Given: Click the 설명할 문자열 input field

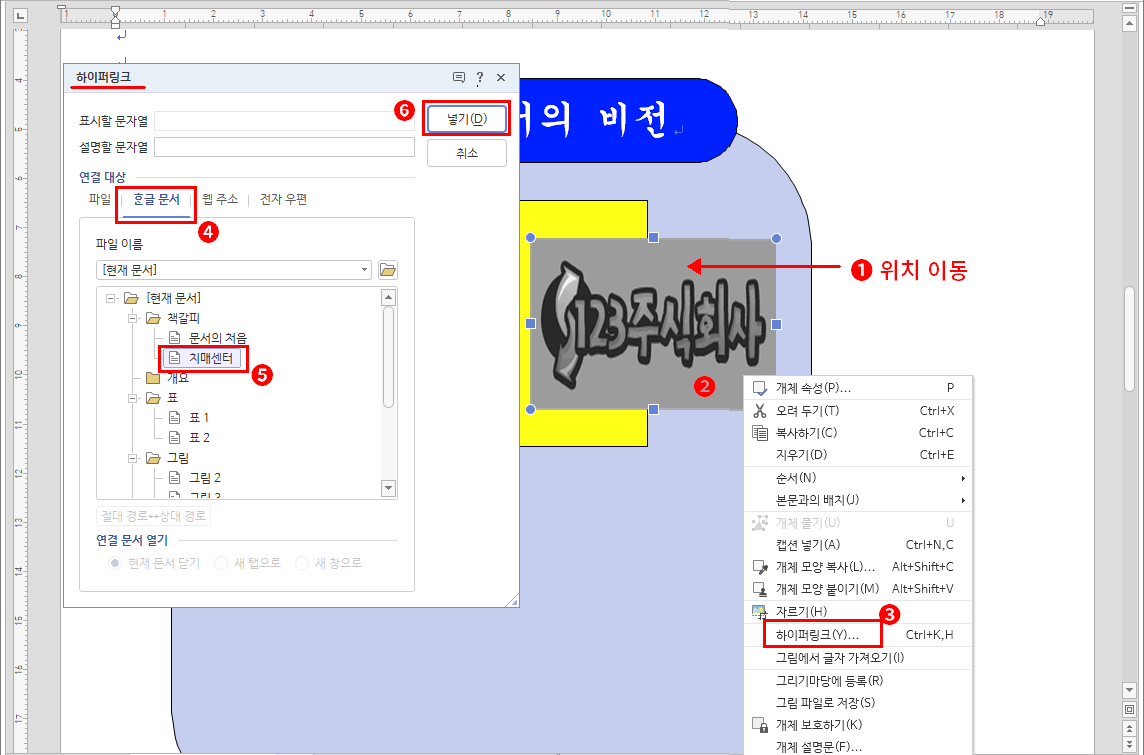Looking at the screenshot, I should (285, 147).
